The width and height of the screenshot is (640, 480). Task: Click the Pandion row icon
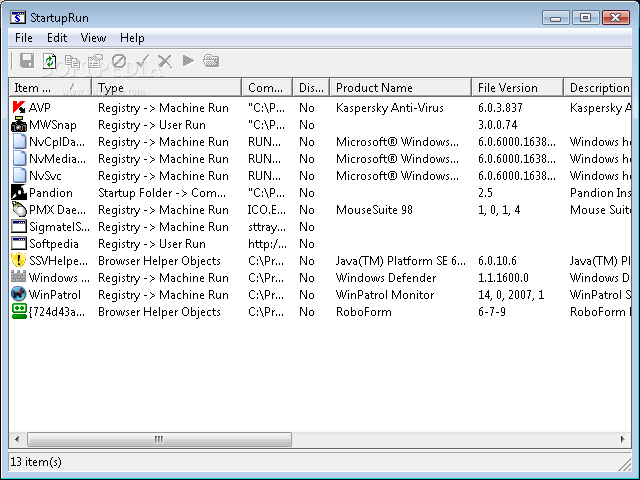click(x=19, y=192)
